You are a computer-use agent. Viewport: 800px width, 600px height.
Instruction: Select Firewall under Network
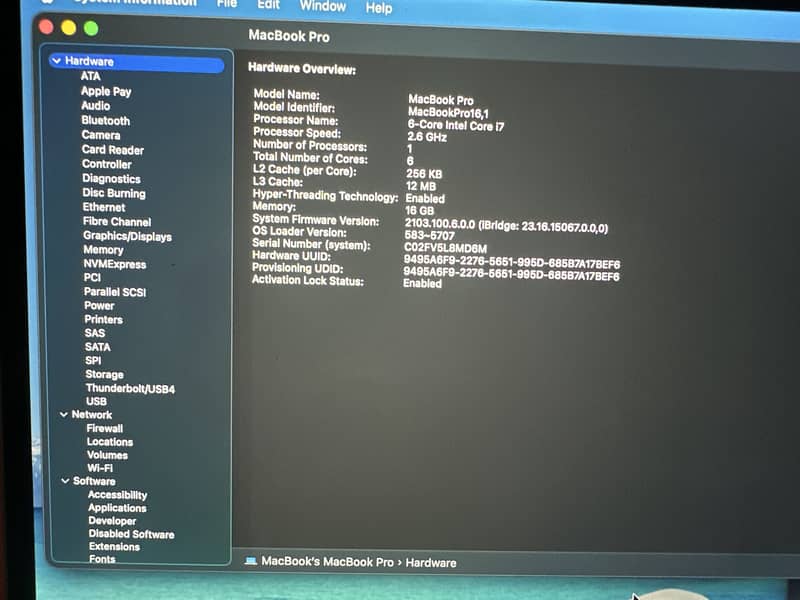(105, 429)
